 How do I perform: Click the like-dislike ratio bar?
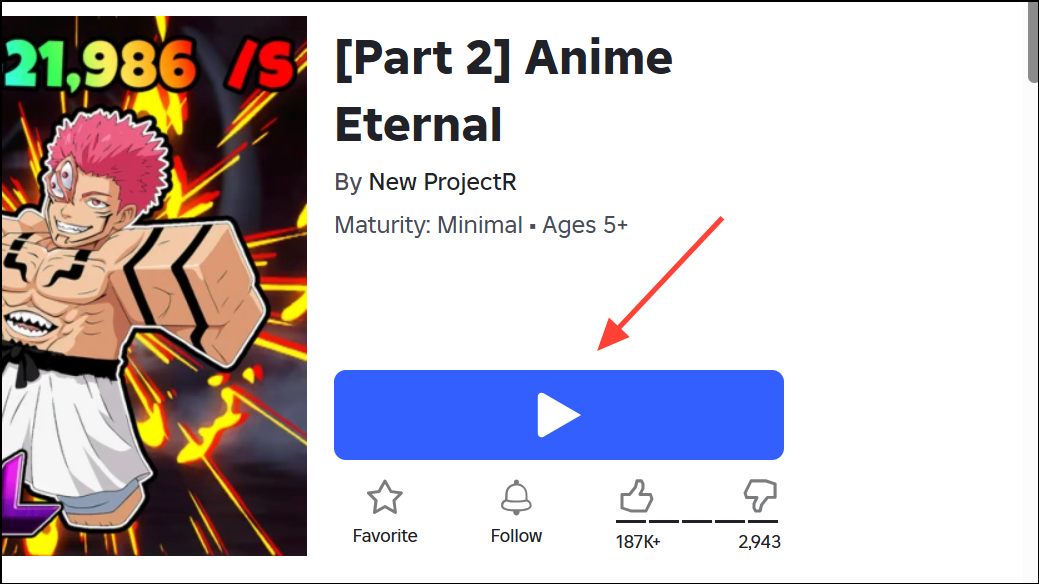pyautogui.click(x=697, y=522)
